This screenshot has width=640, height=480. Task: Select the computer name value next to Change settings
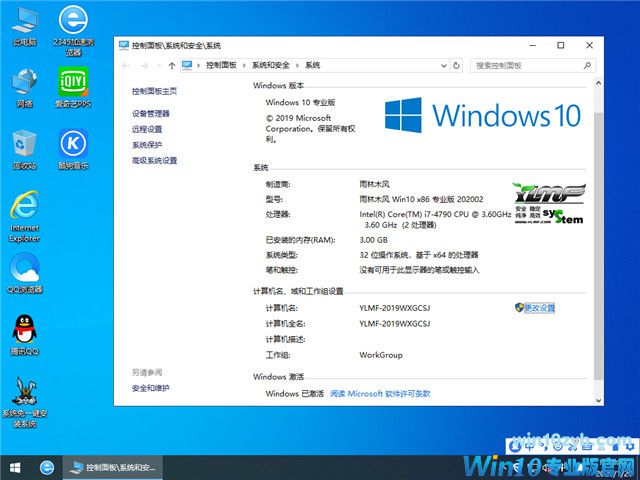395,308
